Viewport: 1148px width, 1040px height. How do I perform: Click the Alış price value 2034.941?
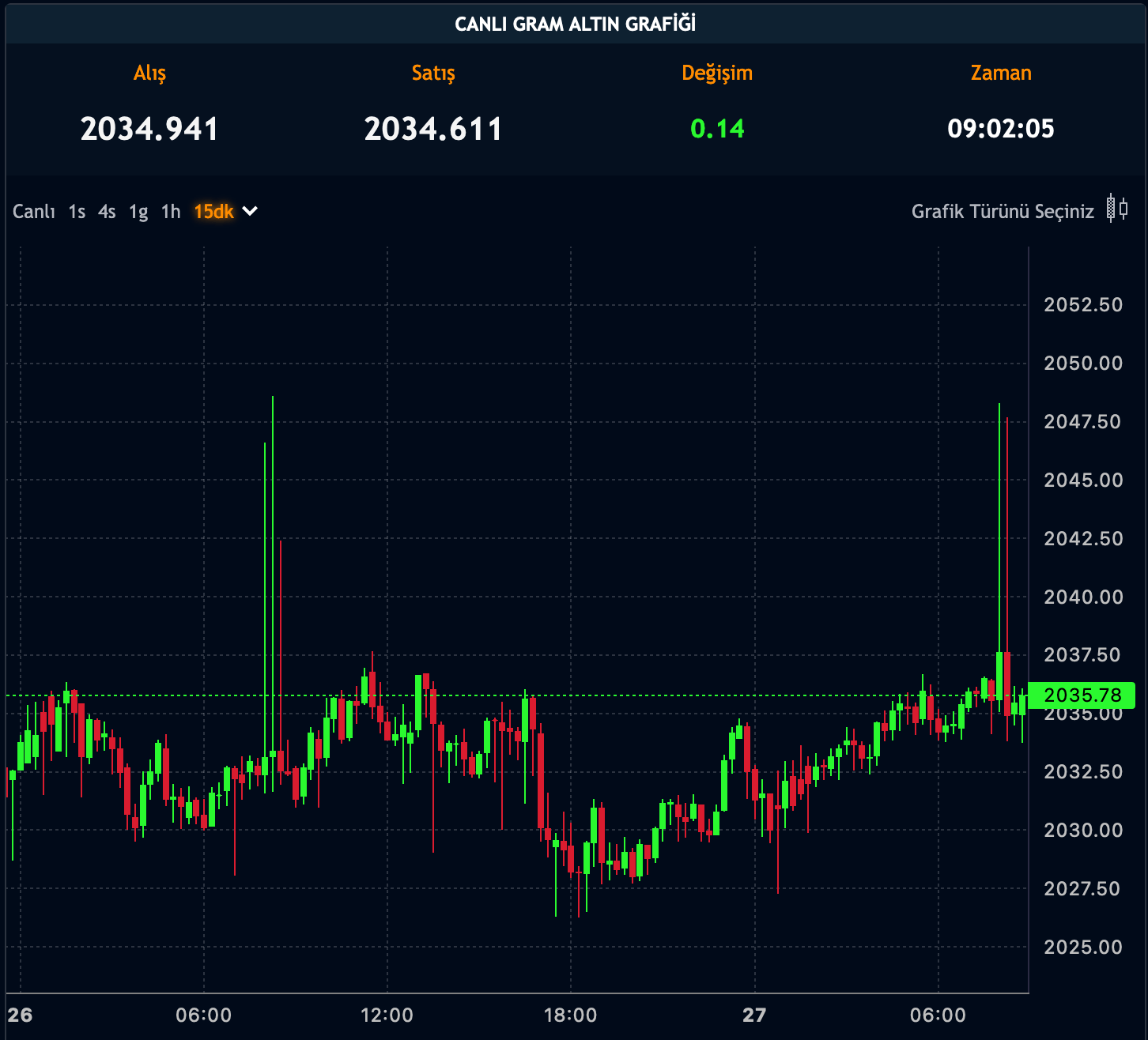[x=149, y=129]
